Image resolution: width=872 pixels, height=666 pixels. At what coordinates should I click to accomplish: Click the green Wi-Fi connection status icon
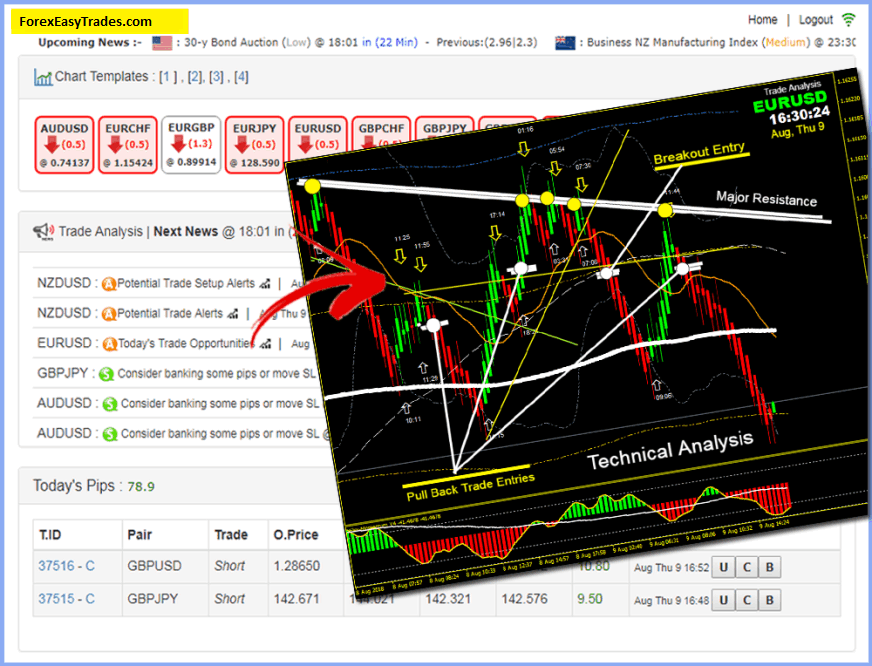[849, 19]
